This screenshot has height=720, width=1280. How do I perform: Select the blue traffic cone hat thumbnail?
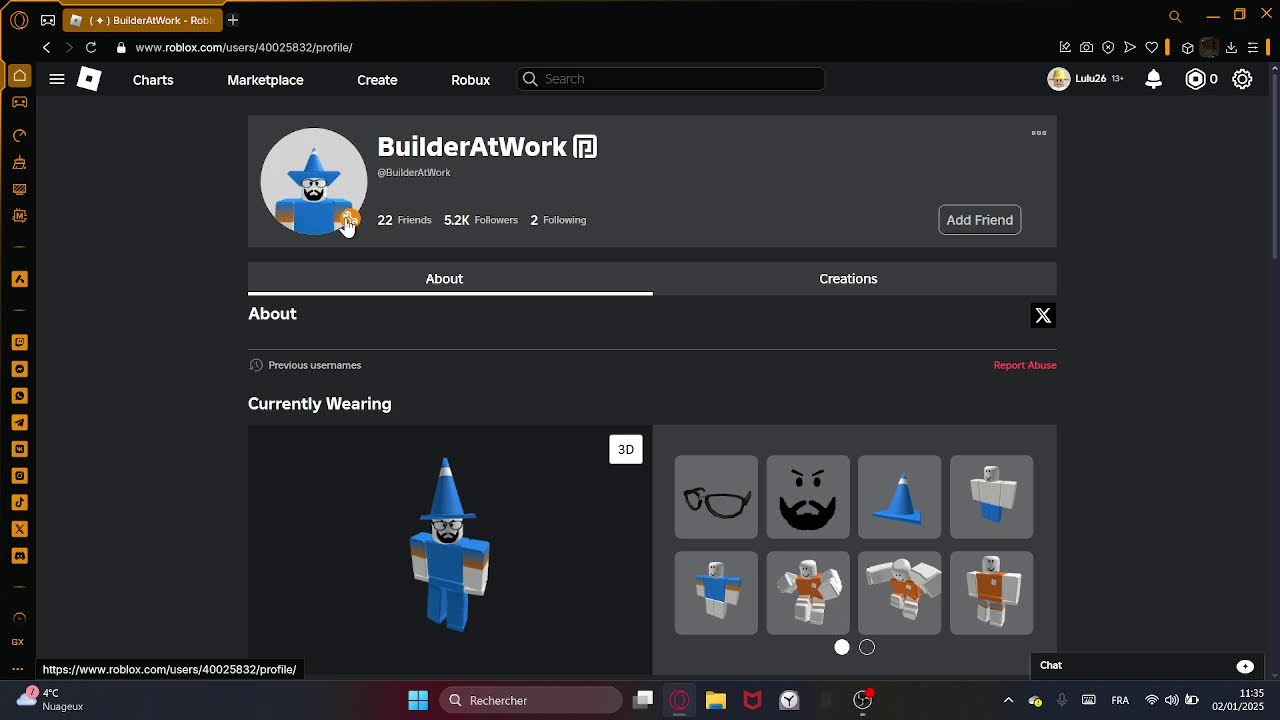(900, 497)
